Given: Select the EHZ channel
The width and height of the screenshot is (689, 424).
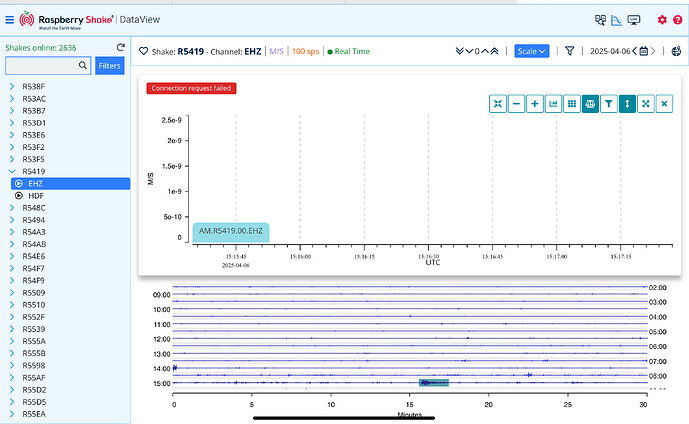Looking at the screenshot, I should coord(70,184).
